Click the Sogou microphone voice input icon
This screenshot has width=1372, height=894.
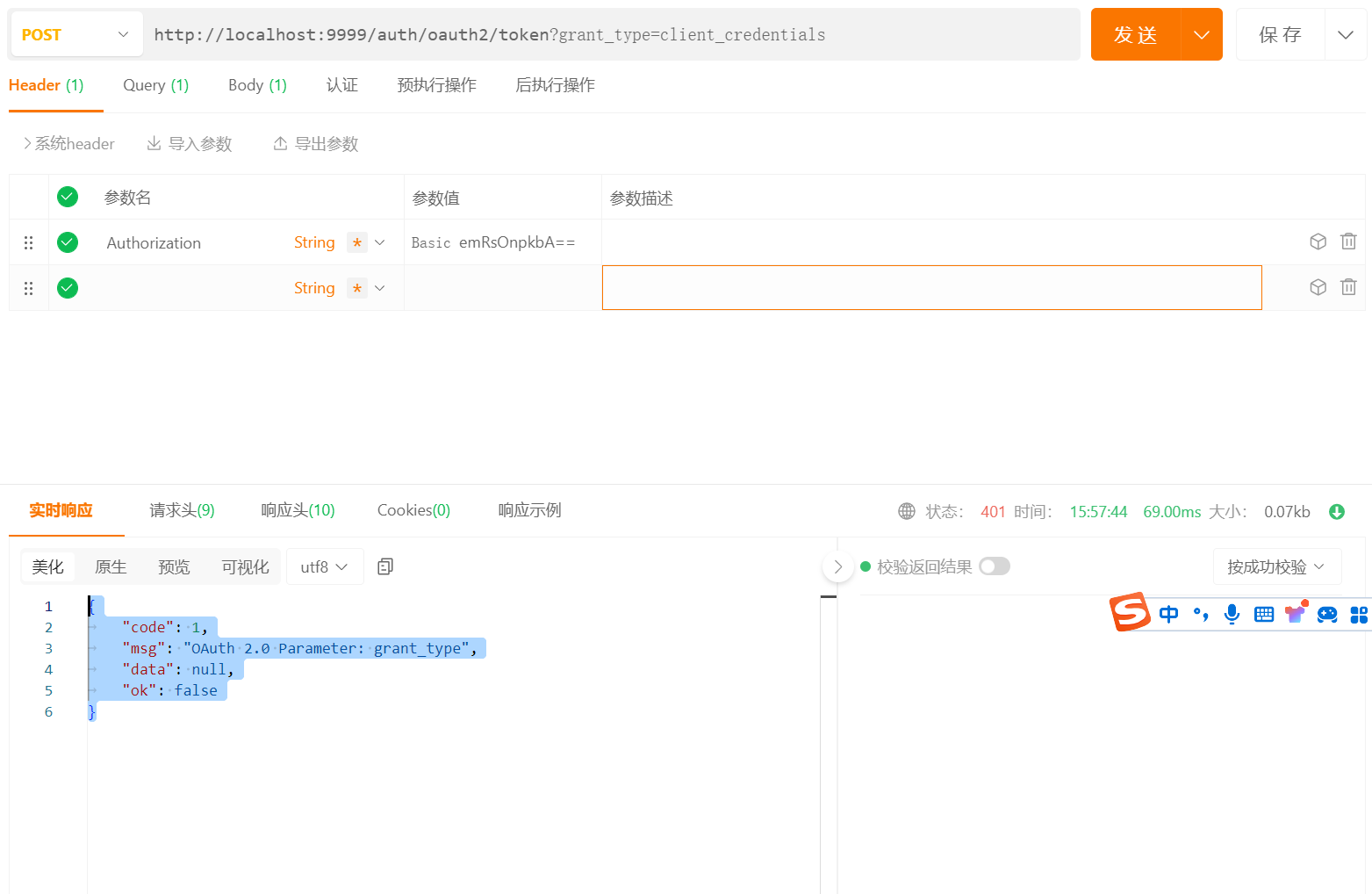1232,614
